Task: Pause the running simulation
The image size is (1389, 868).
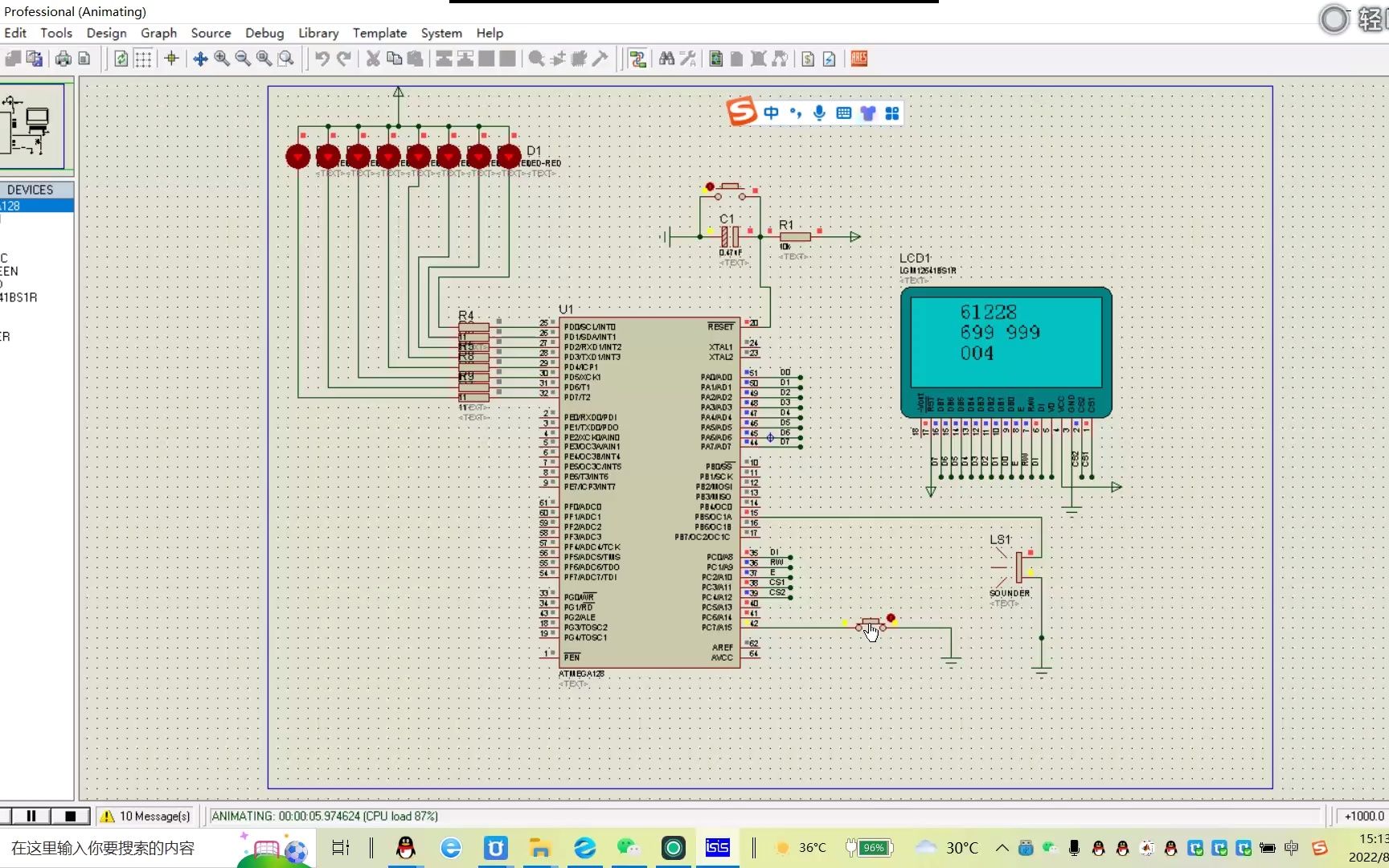Action: coord(31,816)
